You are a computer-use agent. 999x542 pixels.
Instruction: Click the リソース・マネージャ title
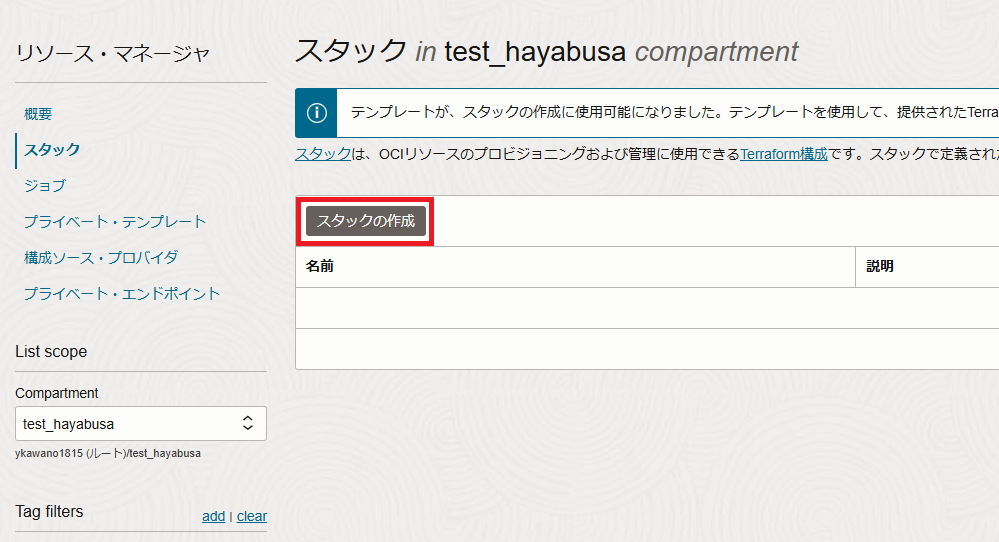pyautogui.click(x=113, y=53)
